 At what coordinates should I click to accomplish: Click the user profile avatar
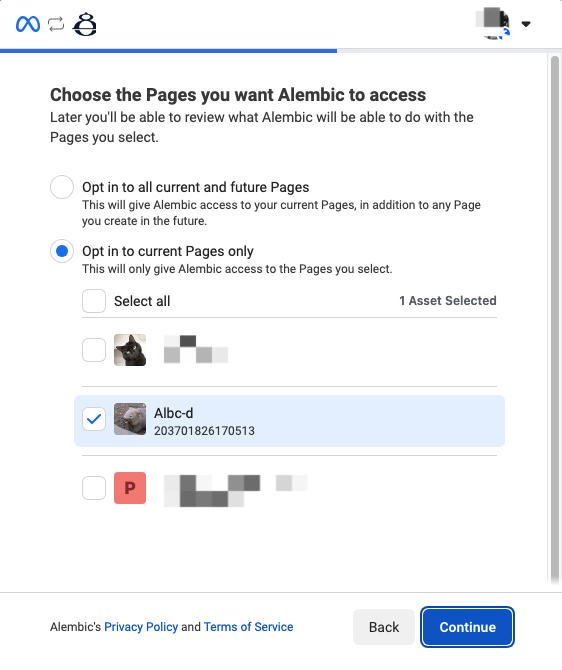click(493, 24)
